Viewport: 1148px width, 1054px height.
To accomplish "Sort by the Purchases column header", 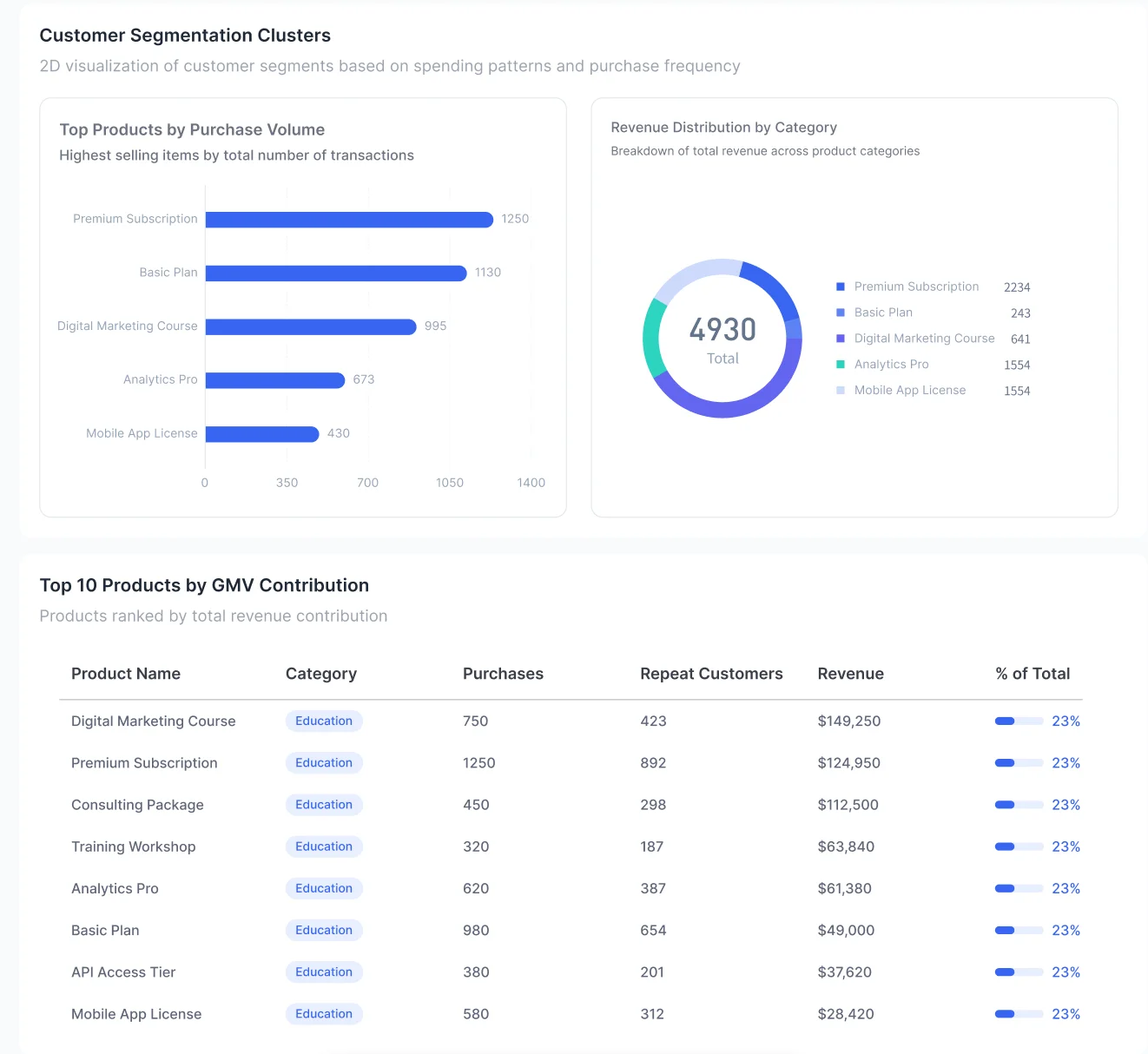I will (x=503, y=673).
